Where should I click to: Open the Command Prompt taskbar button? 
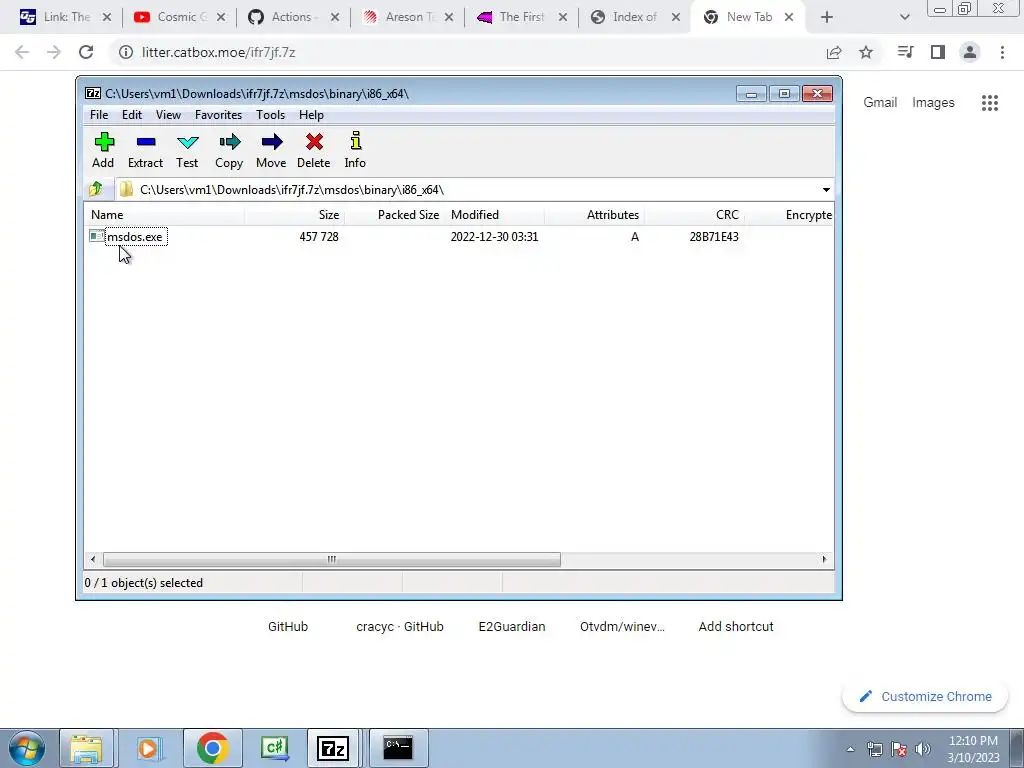click(x=398, y=748)
